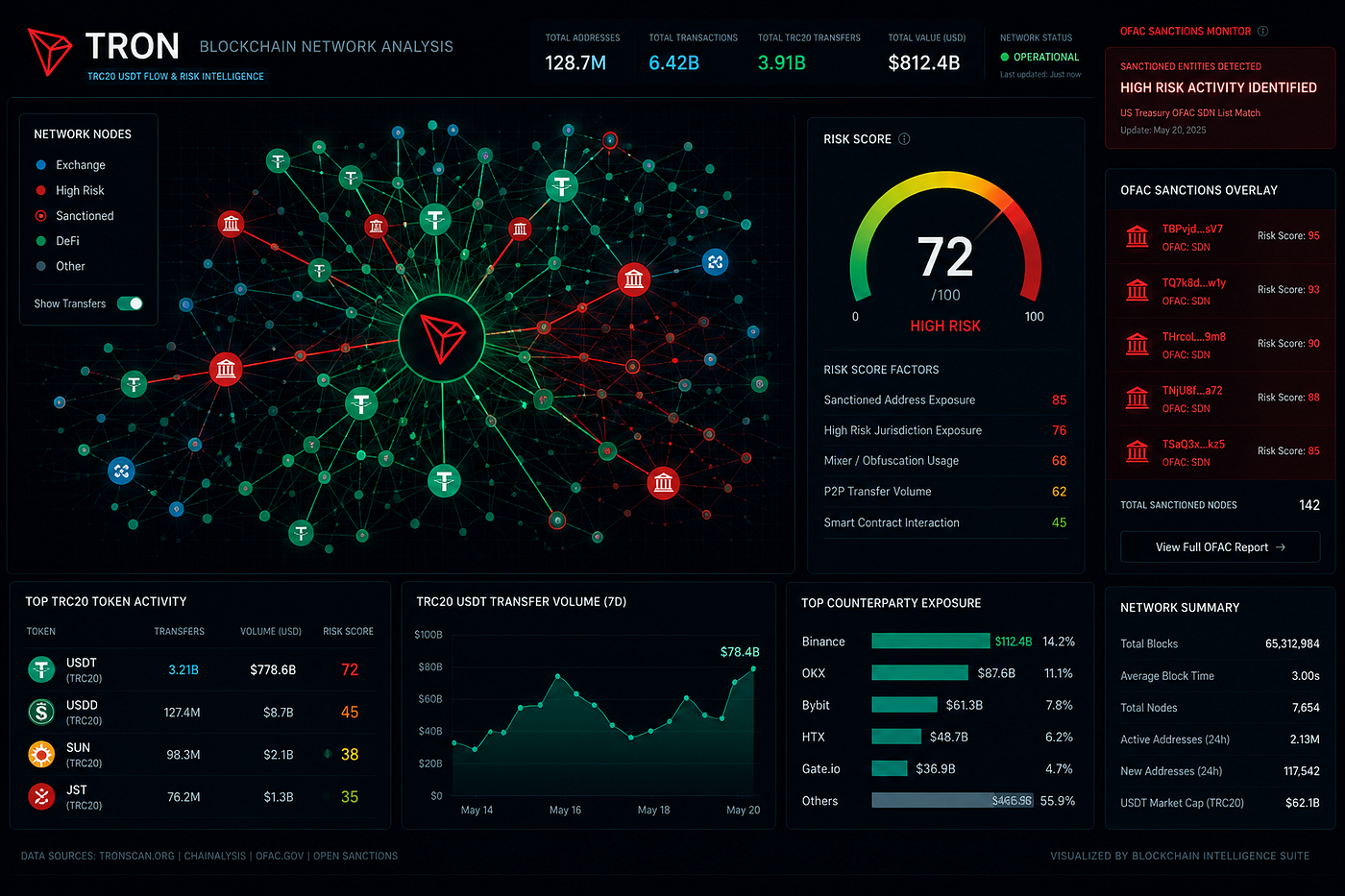
Task: Click the USDT token icon in table
Action: (41, 669)
